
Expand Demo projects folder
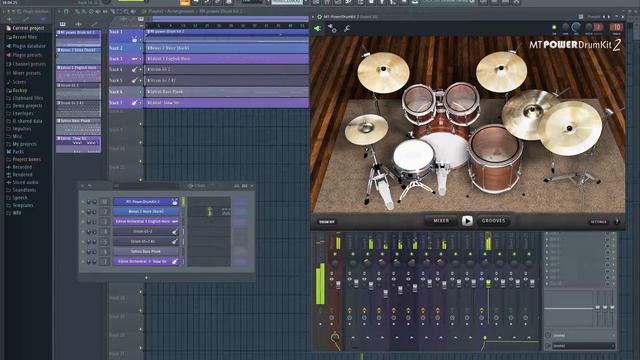(24, 106)
